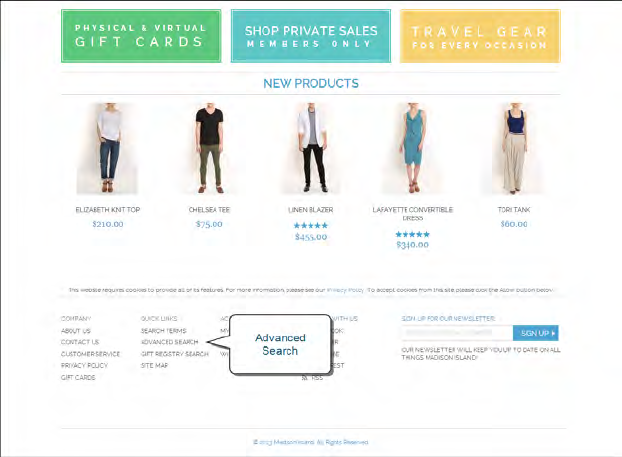Open the Elizabeth Knit Top product image

tap(108, 149)
